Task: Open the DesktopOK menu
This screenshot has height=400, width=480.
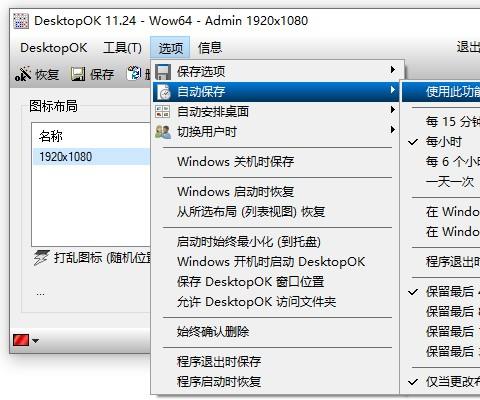Action: [54, 48]
